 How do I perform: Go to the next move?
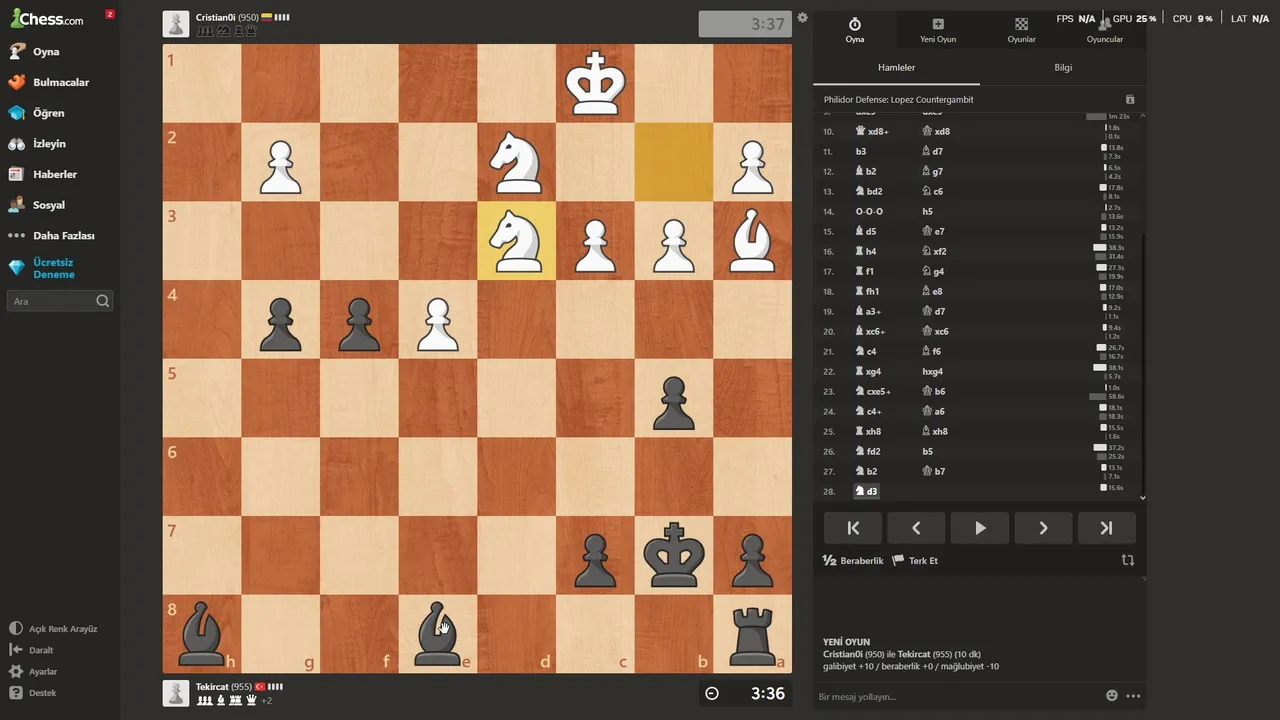(1043, 528)
